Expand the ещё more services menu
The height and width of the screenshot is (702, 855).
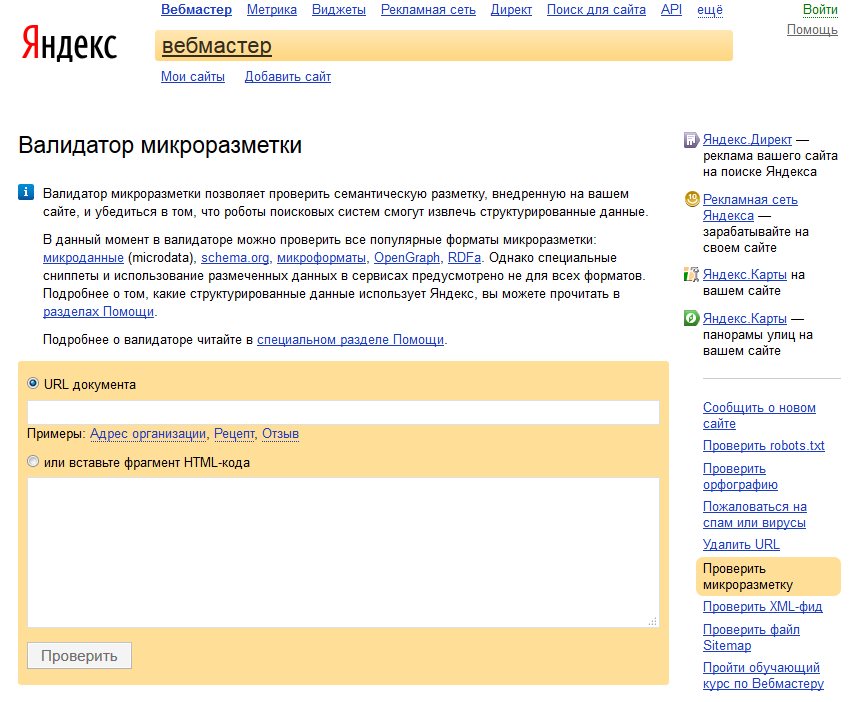710,10
